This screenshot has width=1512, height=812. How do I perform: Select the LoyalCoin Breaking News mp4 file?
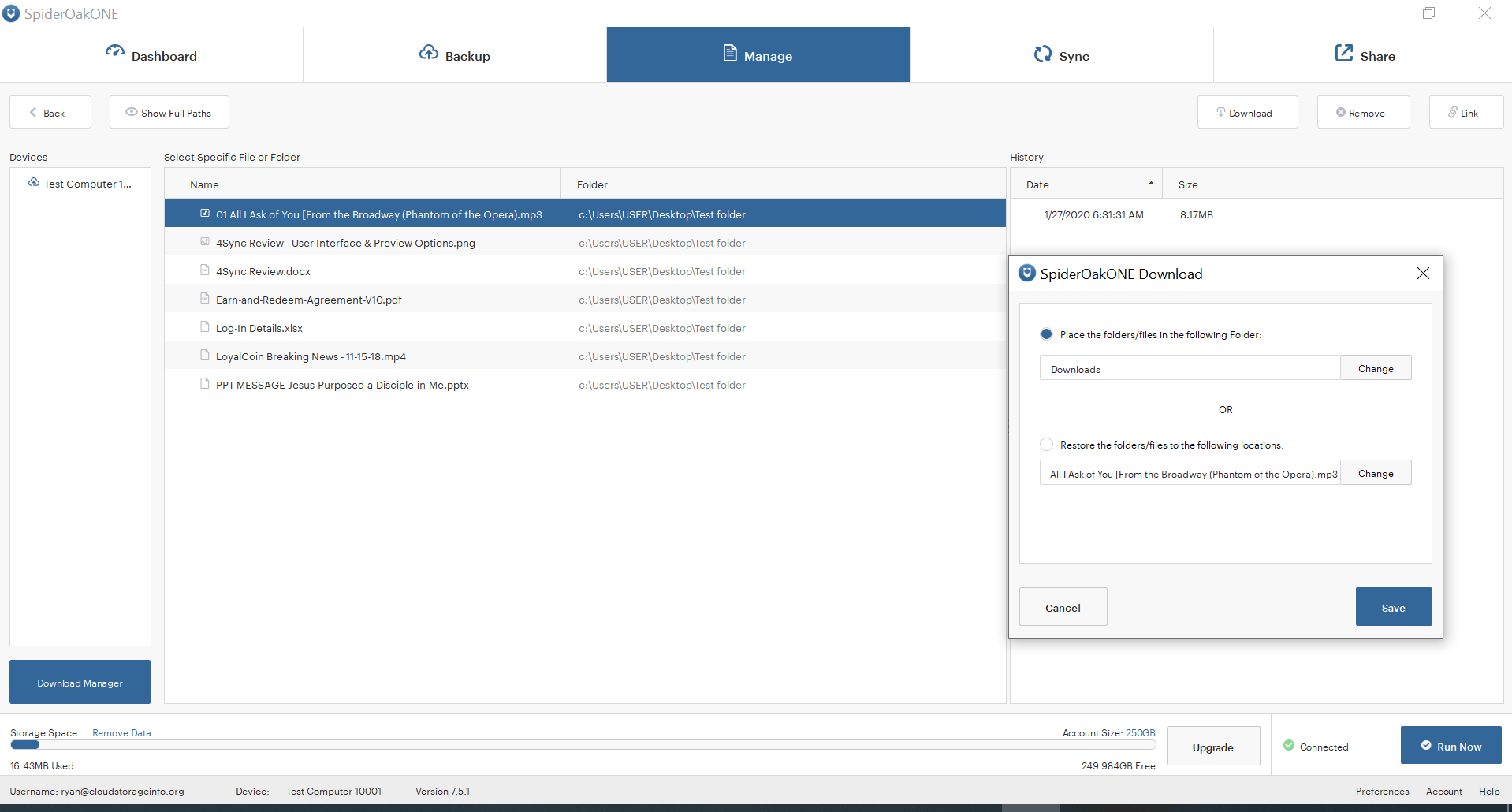pyautogui.click(x=311, y=356)
